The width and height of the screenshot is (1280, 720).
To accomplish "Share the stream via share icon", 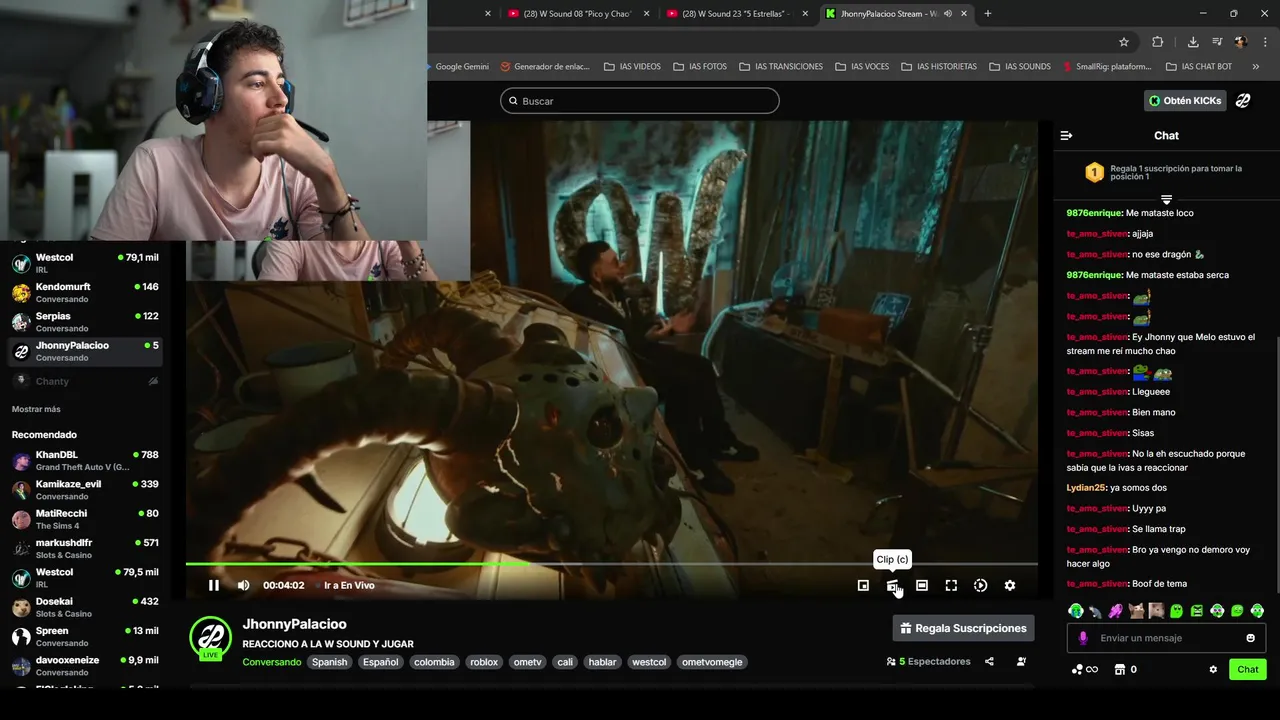I will click(x=989, y=661).
